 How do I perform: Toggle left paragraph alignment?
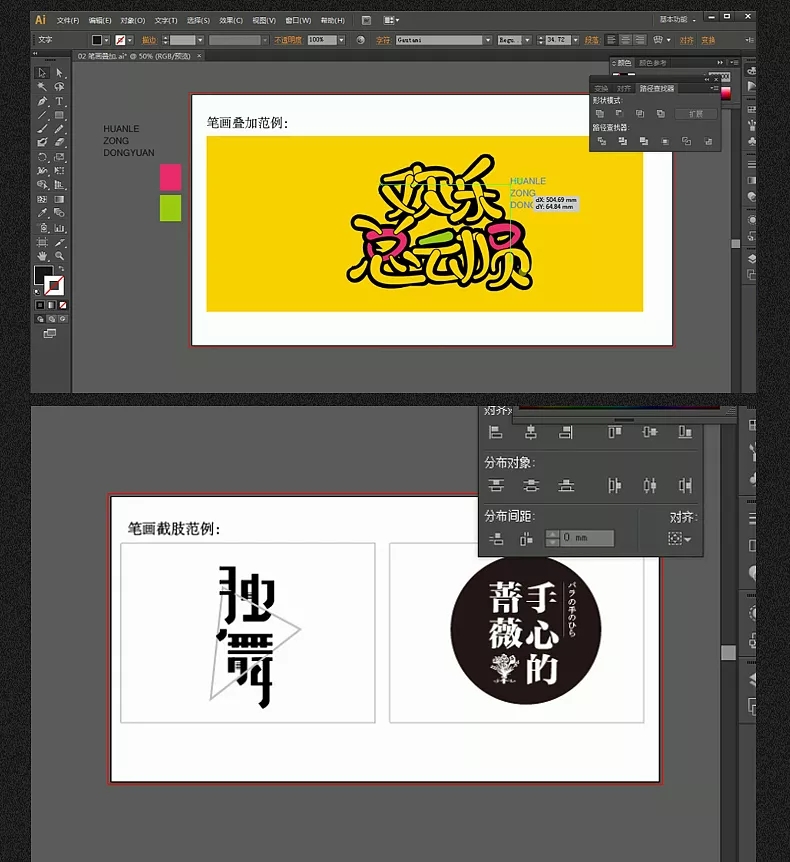coord(611,40)
